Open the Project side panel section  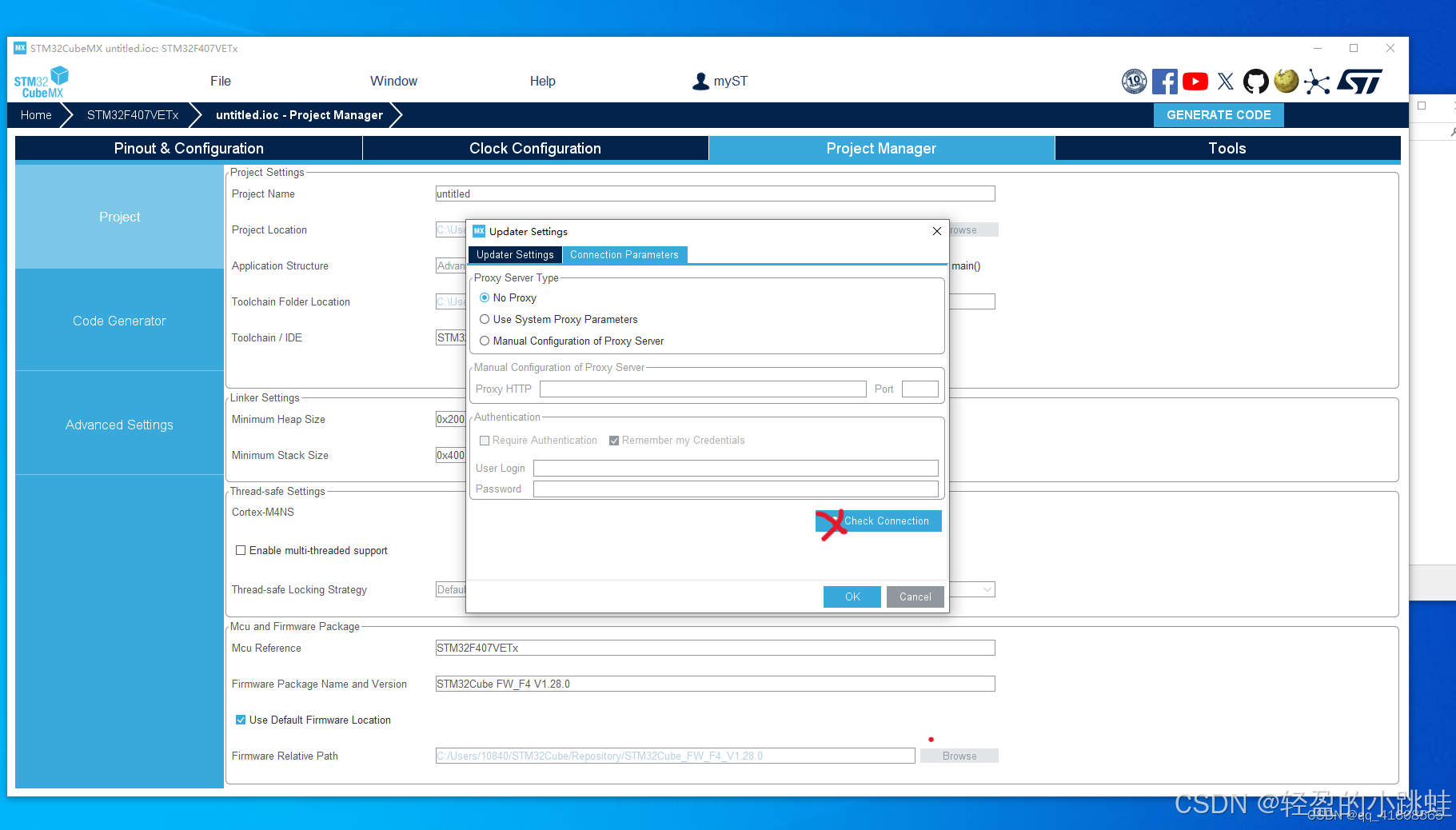pyautogui.click(x=119, y=217)
